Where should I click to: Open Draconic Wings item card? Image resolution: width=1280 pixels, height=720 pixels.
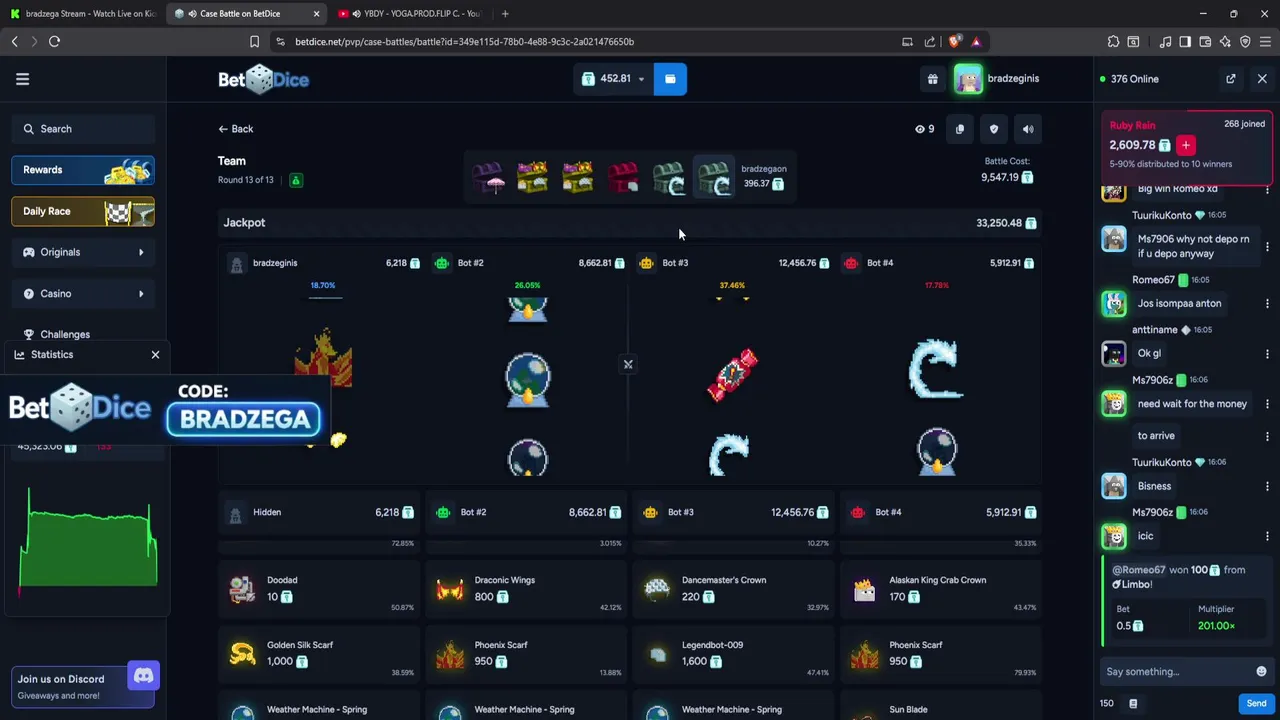pyautogui.click(x=525, y=589)
